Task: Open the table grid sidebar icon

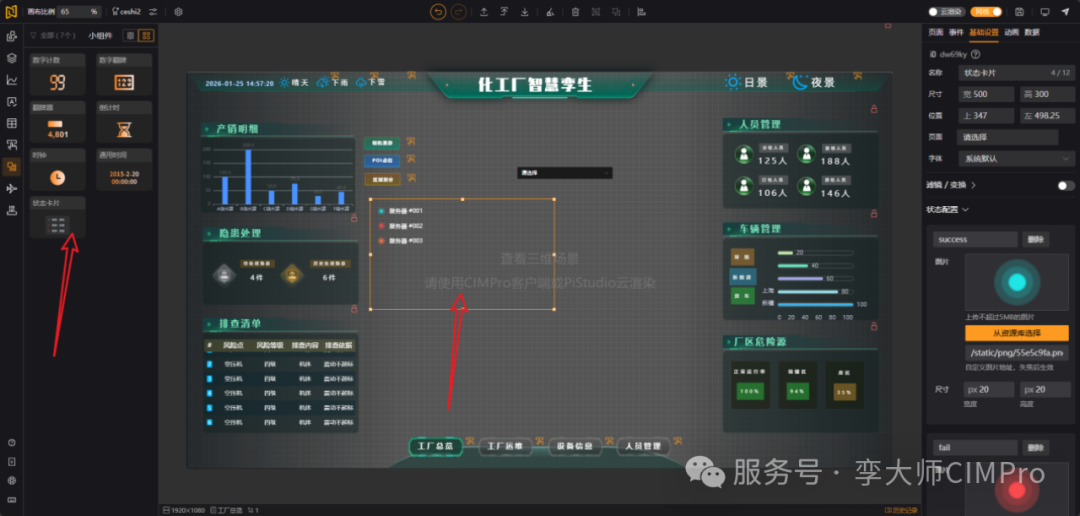Action: click(x=12, y=123)
